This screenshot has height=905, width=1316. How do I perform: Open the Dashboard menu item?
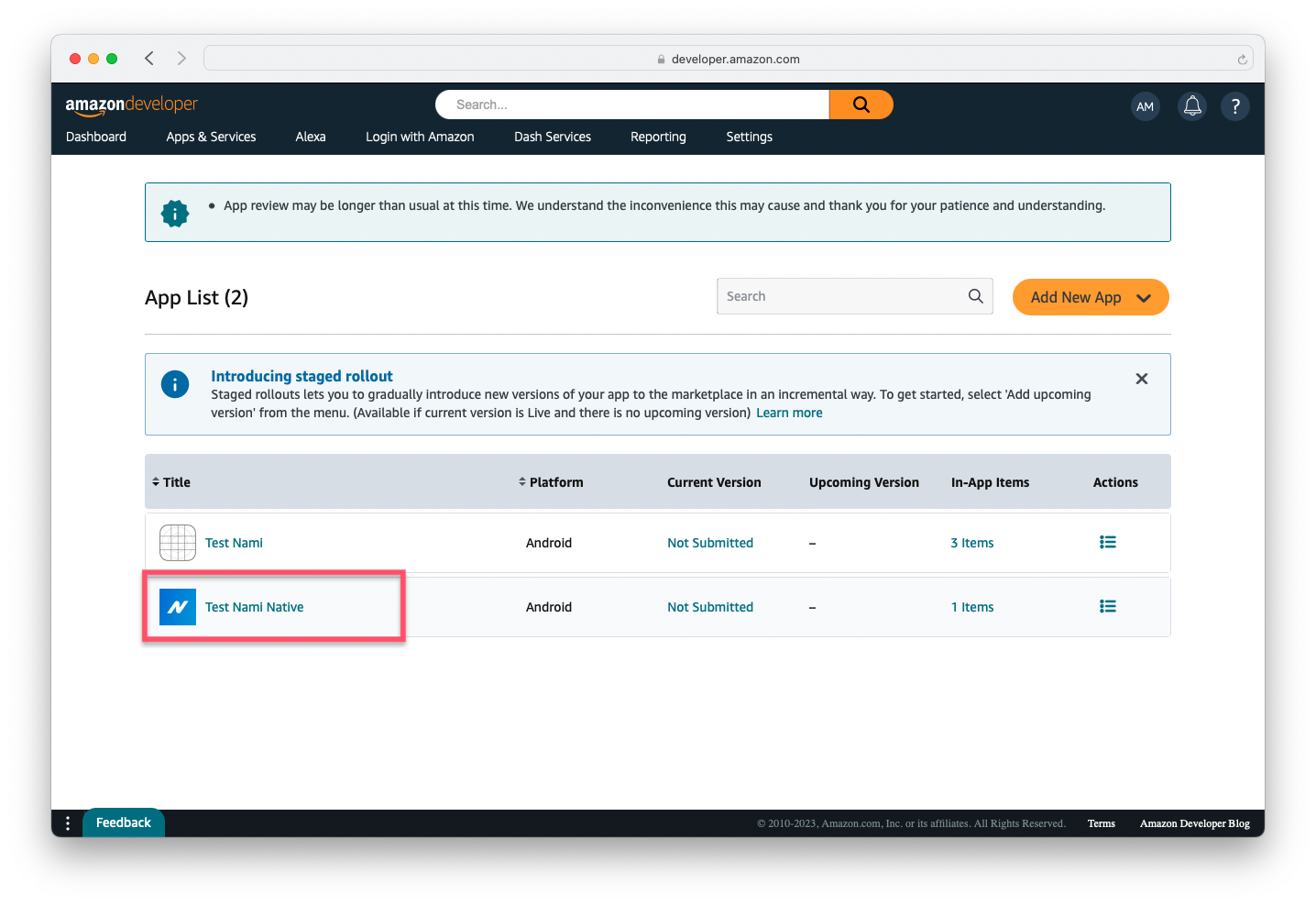pyautogui.click(x=96, y=137)
